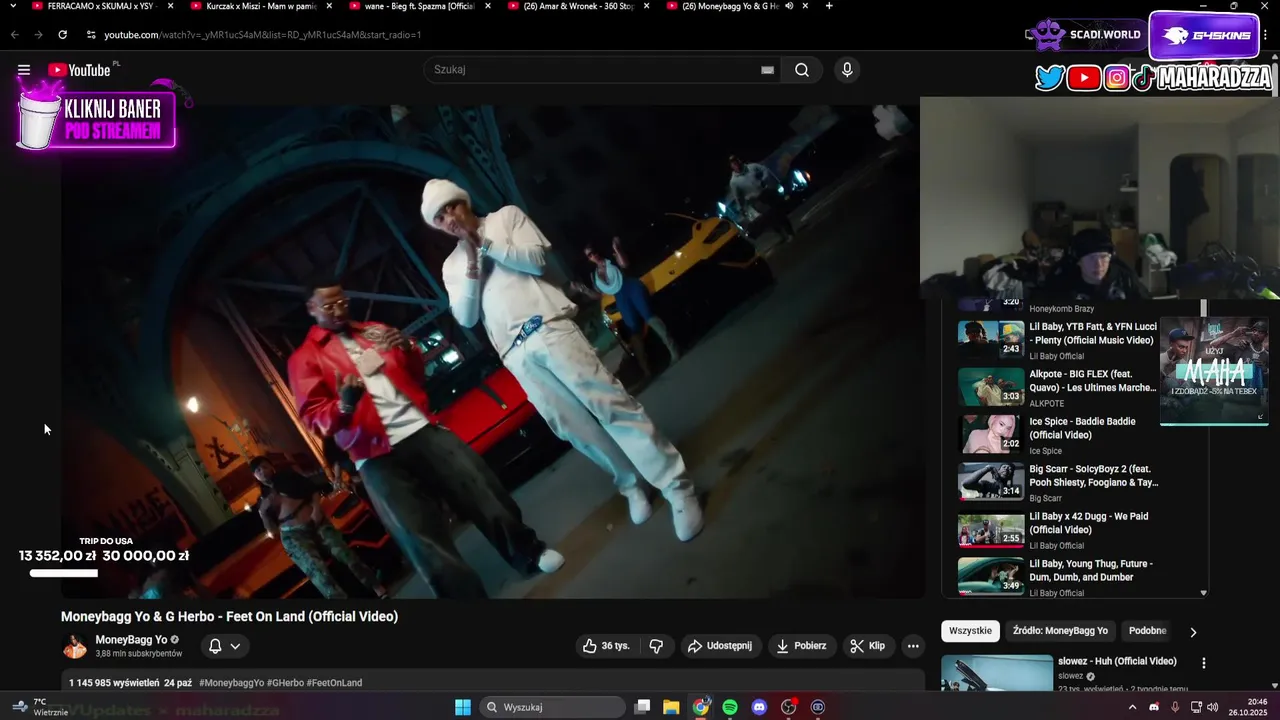Create a clip with the Klip button
1280x720 pixels.
click(x=868, y=646)
